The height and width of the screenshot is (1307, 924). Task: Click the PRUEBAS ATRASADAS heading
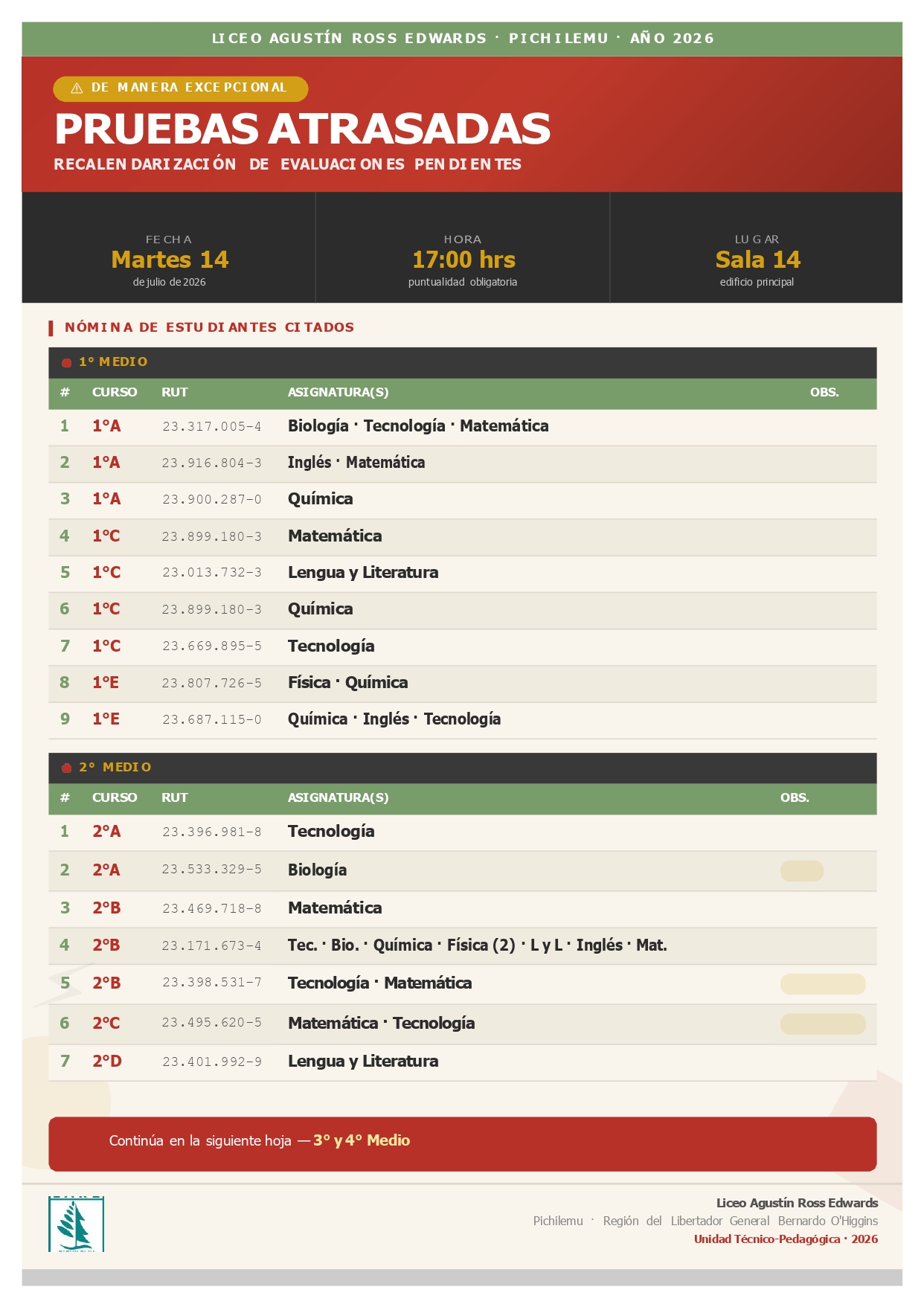[x=302, y=129]
